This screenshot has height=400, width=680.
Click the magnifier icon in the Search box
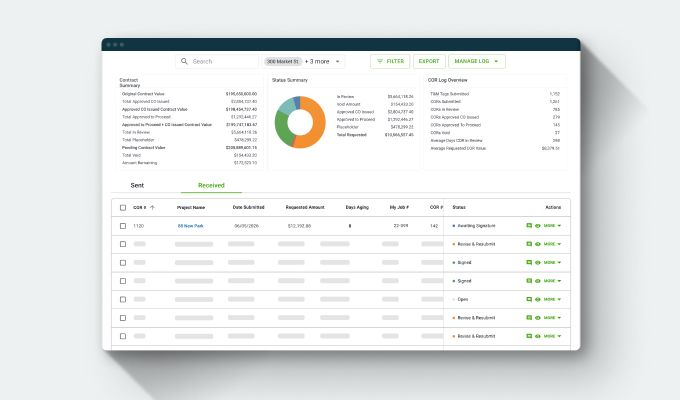click(x=184, y=61)
